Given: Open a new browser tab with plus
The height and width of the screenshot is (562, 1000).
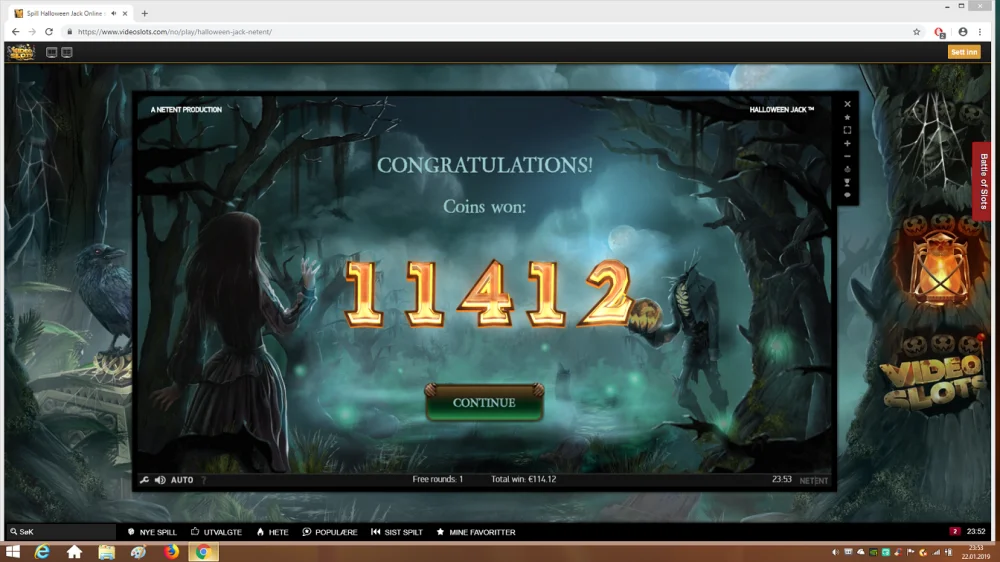Looking at the screenshot, I should click(145, 13).
